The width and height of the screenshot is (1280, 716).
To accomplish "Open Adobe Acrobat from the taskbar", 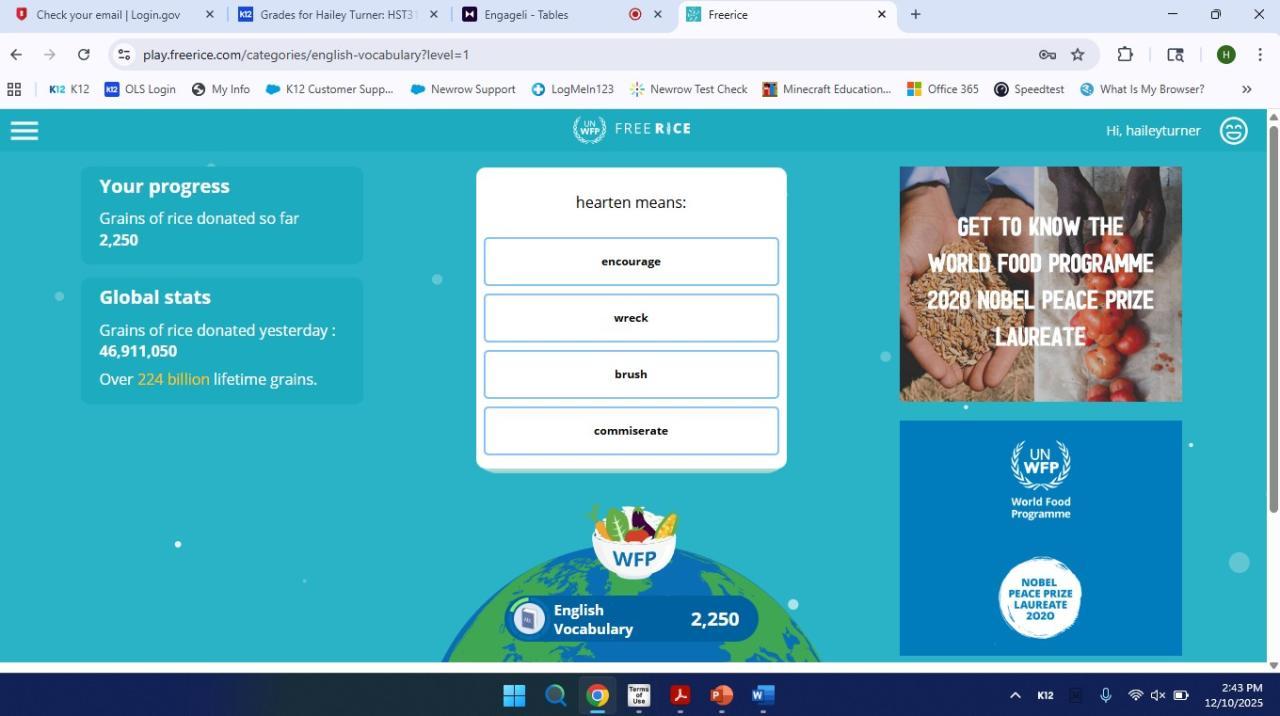I will (x=680, y=695).
